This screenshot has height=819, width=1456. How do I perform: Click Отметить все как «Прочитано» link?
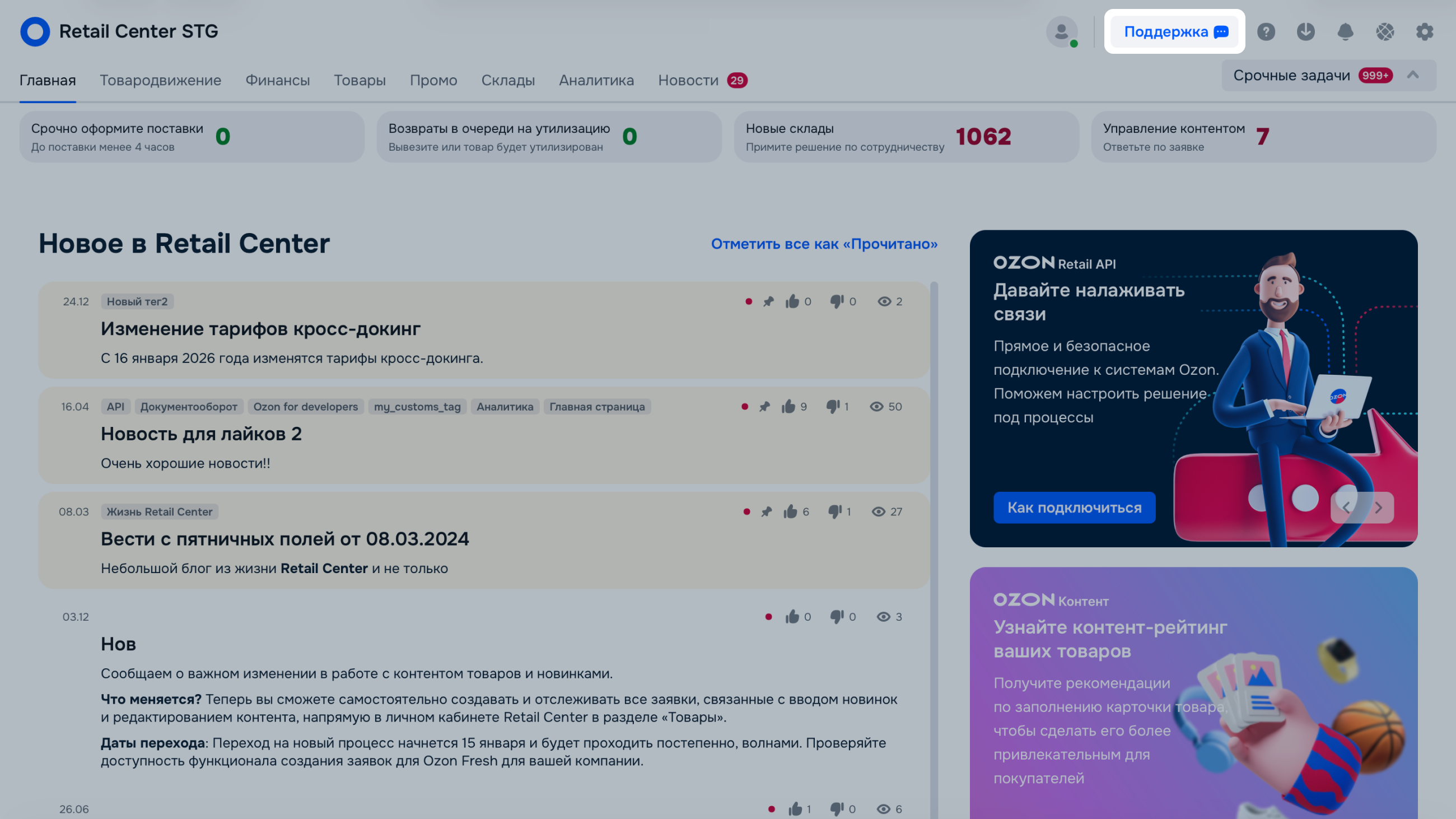824,244
